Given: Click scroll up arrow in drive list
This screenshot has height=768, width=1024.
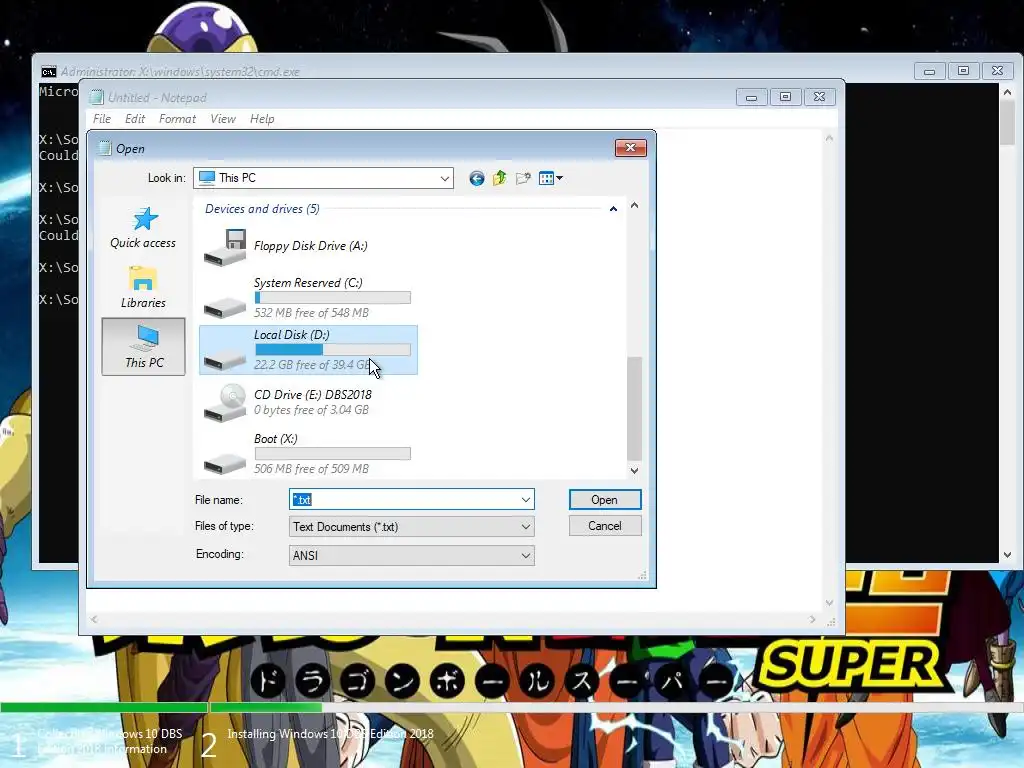Looking at the screenshot, I should pos(634,205).
